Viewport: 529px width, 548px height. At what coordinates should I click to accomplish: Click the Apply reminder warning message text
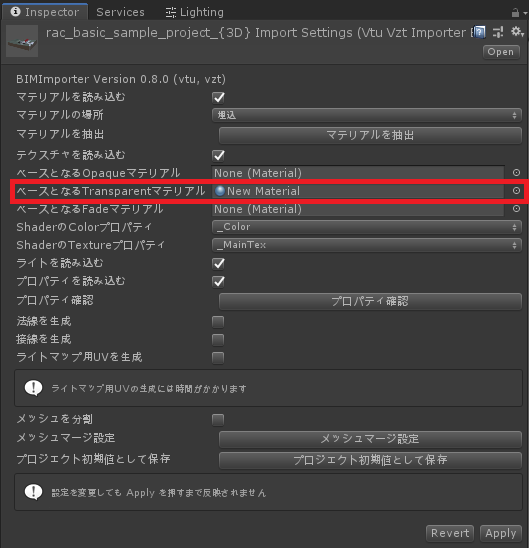coord(159,493)
